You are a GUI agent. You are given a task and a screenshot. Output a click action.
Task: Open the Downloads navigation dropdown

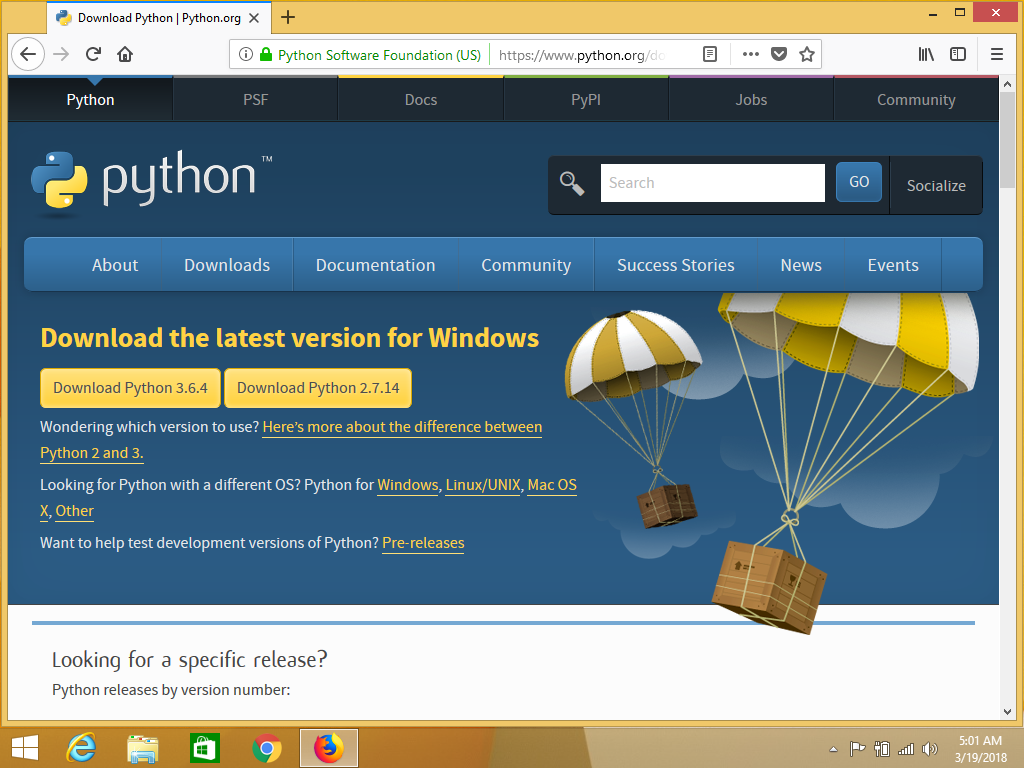pos(226,264)
